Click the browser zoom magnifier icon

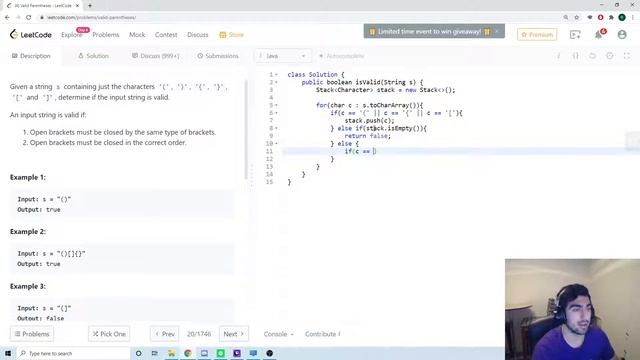[566, 17]
